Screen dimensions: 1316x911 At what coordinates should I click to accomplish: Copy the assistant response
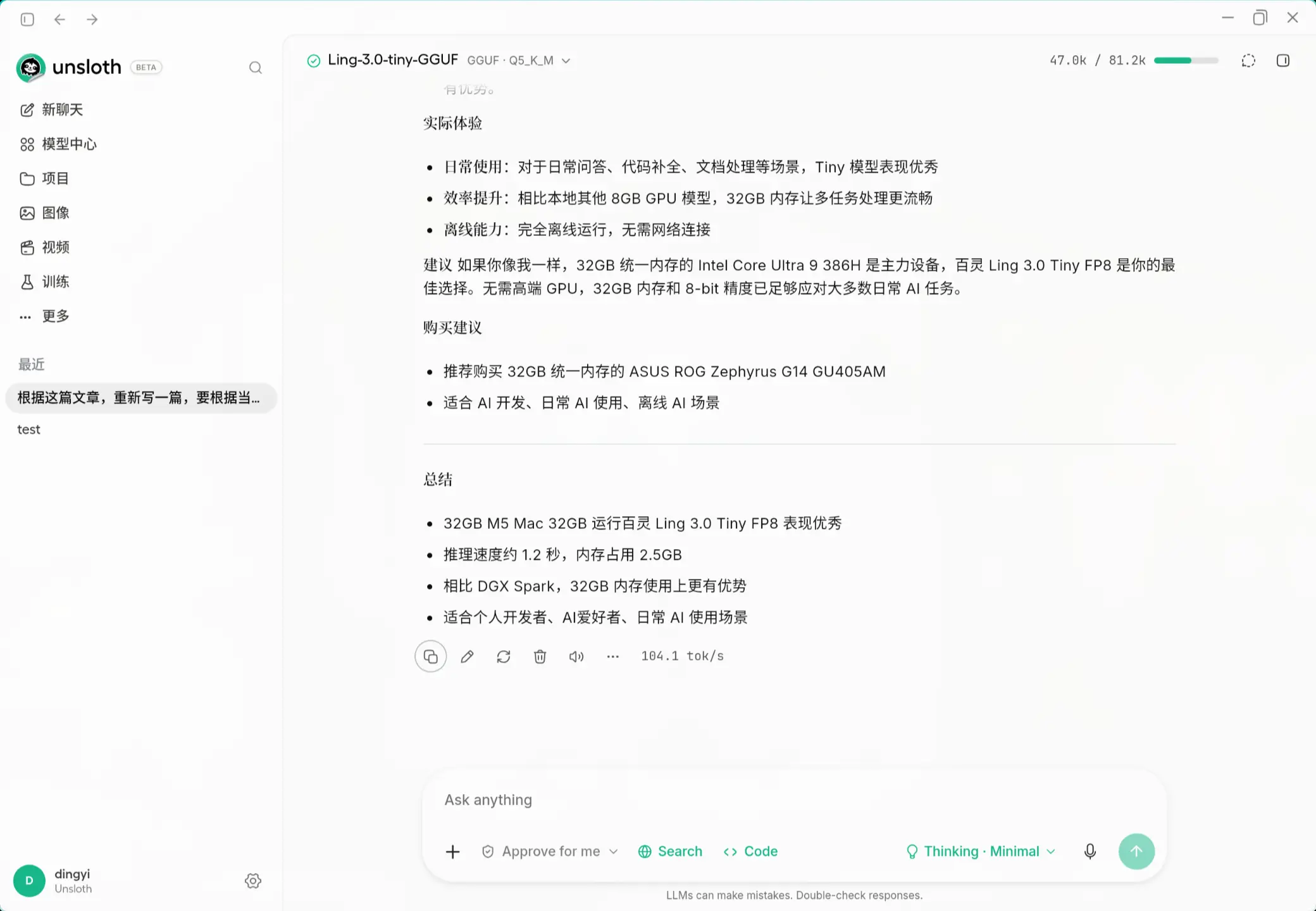[x=431, y=657]
